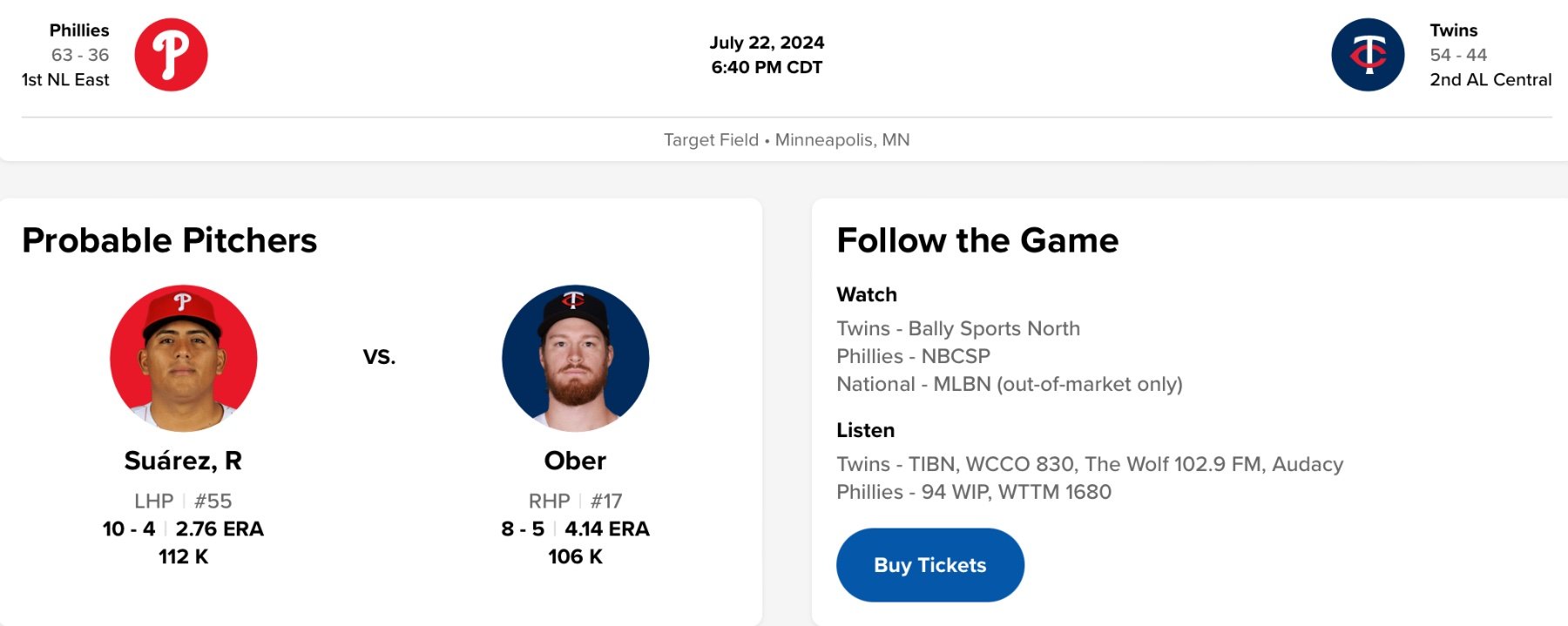The width and height of the screenshot is (1568, 626).
Task: Open Ober pitcher headshot photo
Action: click(575, 358)
